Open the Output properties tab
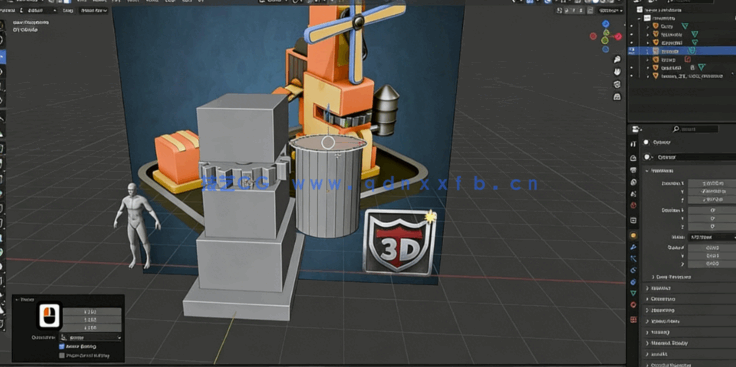736x367 pixels. tap(633, 170)
